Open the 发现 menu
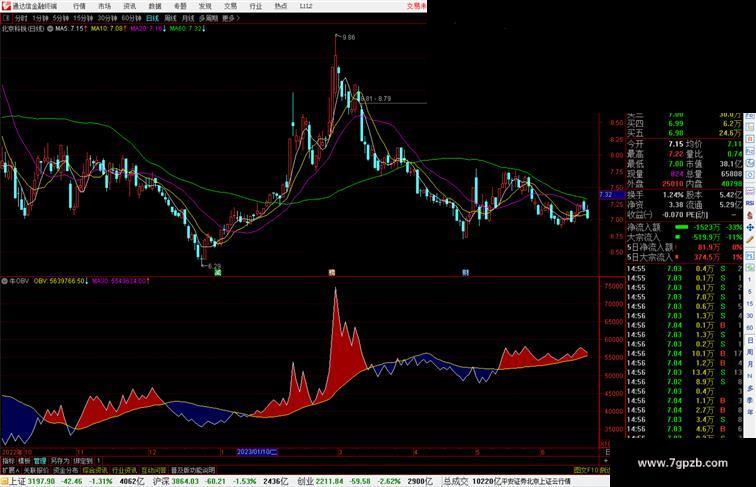 [205, 6]
